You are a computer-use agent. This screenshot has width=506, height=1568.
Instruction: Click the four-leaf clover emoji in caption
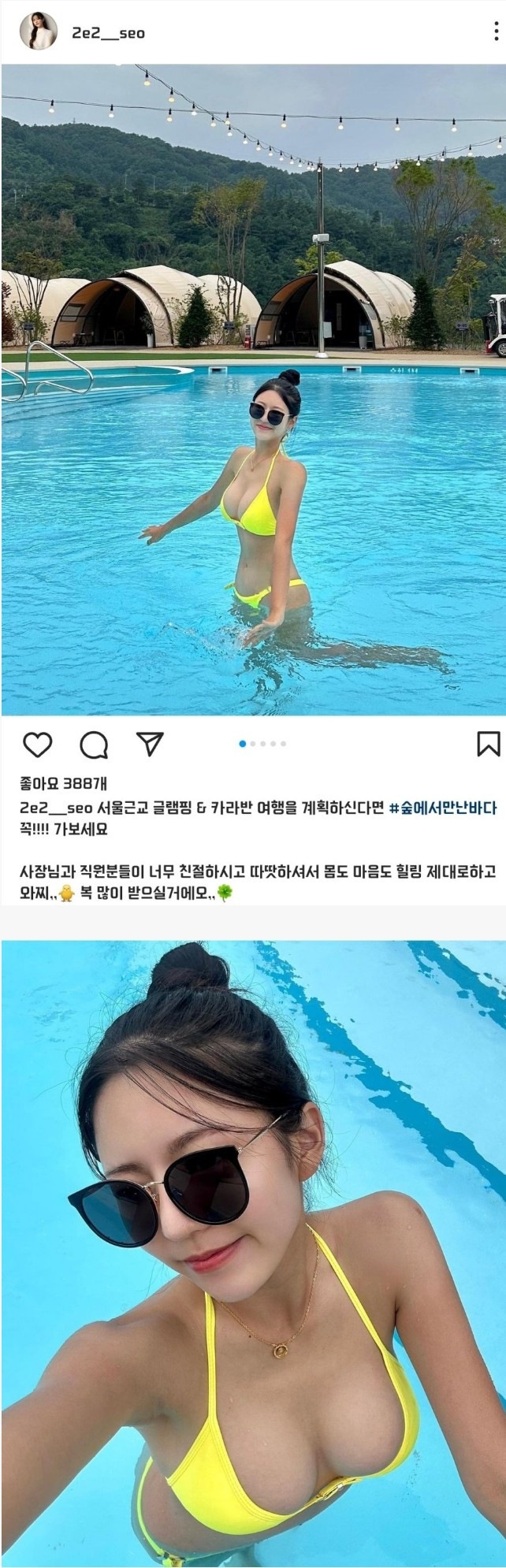coord(224,894)
